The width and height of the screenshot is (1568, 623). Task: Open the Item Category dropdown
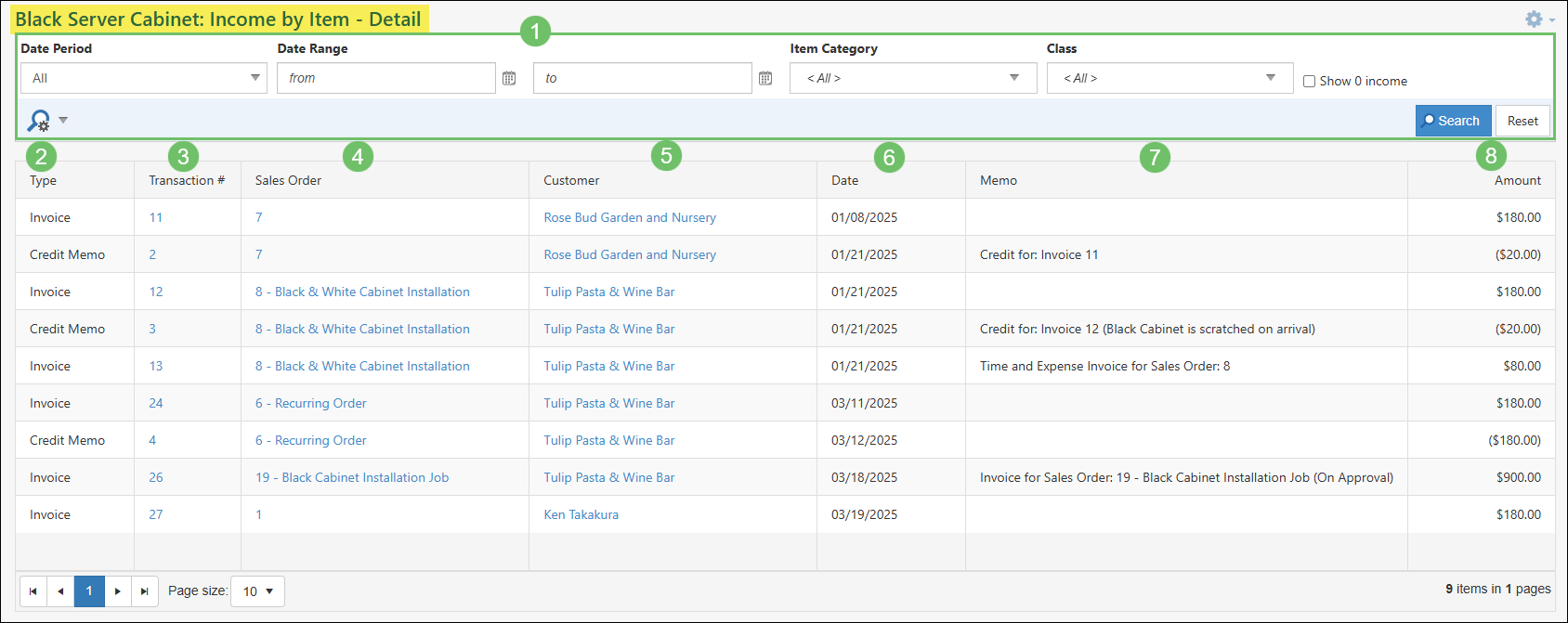click(913, 78)
